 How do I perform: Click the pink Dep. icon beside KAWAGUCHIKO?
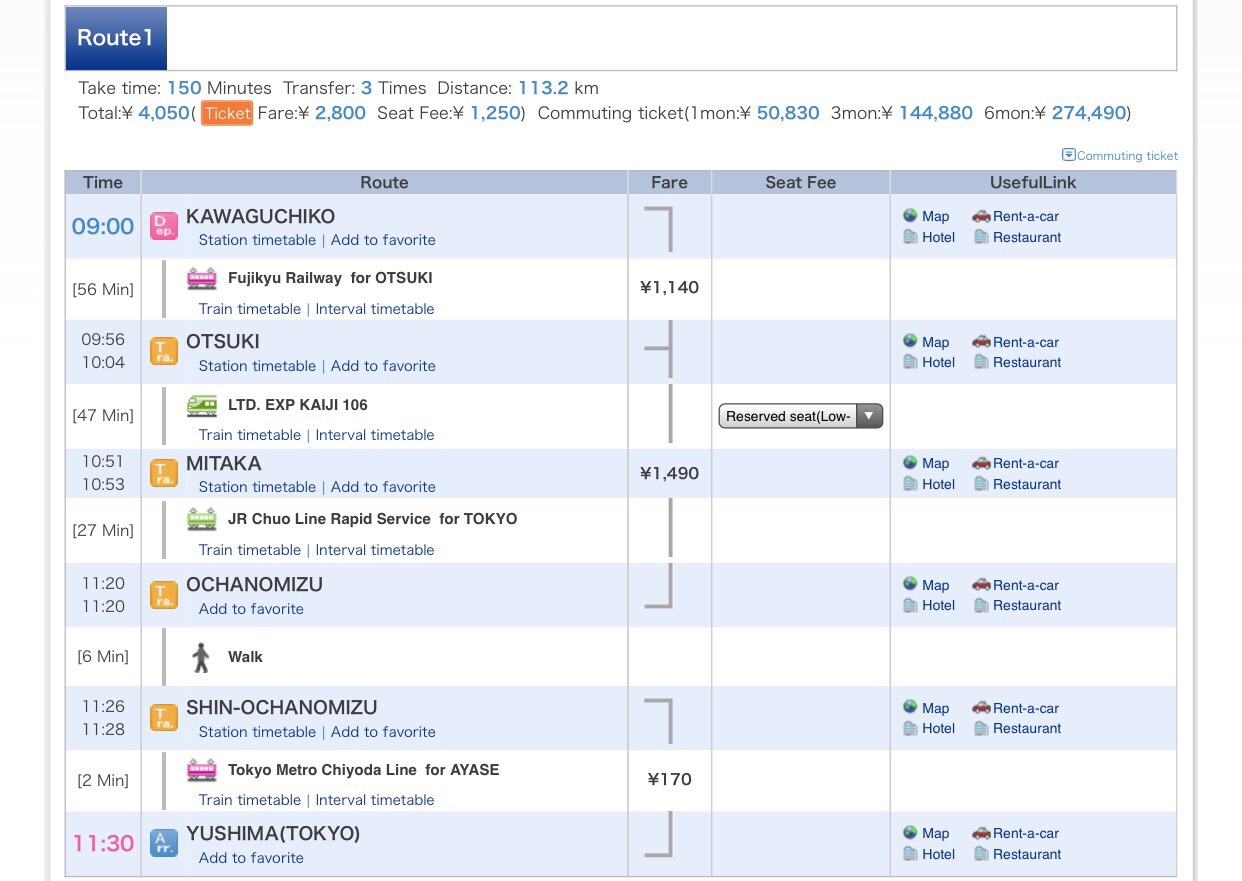tap(164, 226)
